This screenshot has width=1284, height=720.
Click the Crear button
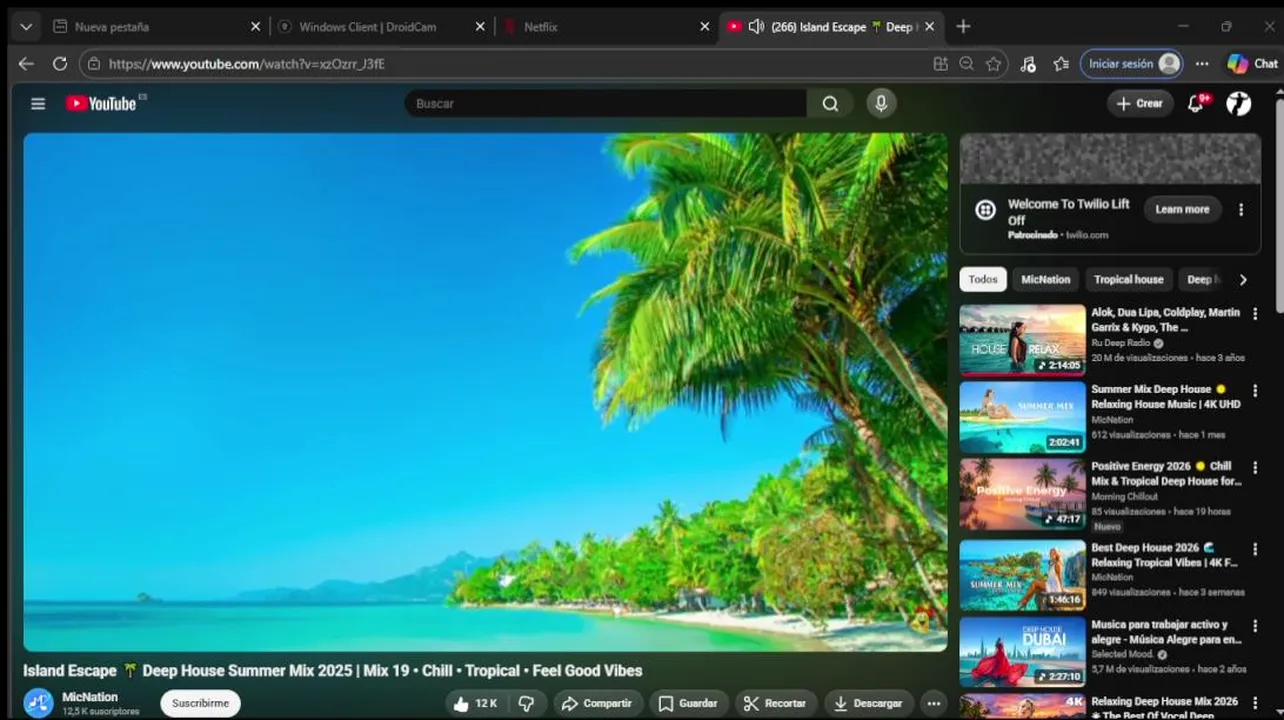coord(1140,103)
